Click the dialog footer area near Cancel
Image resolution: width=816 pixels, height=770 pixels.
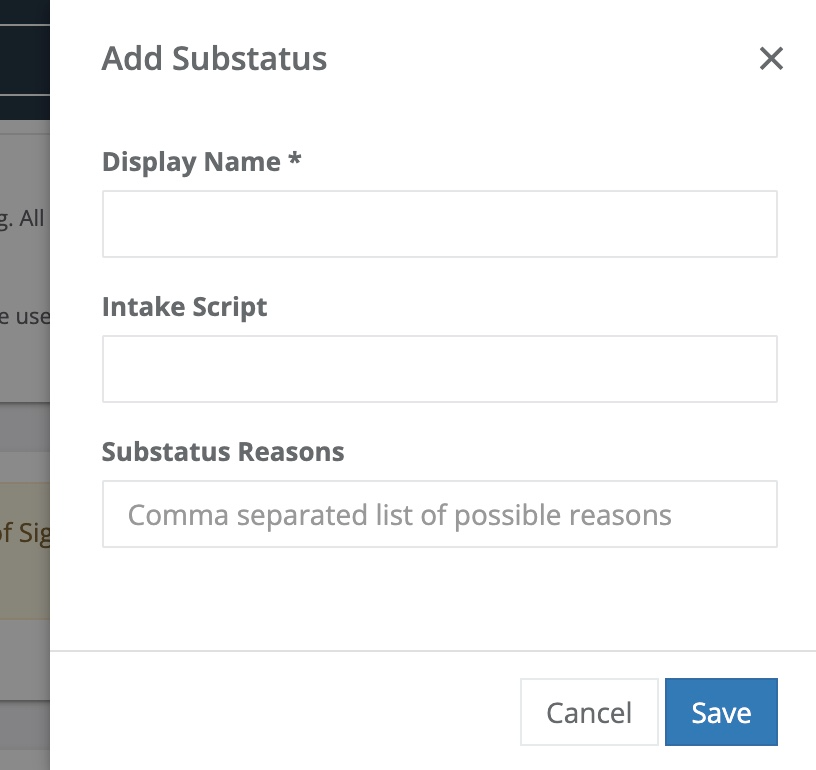pyautogui.click(x=480, y=712)
